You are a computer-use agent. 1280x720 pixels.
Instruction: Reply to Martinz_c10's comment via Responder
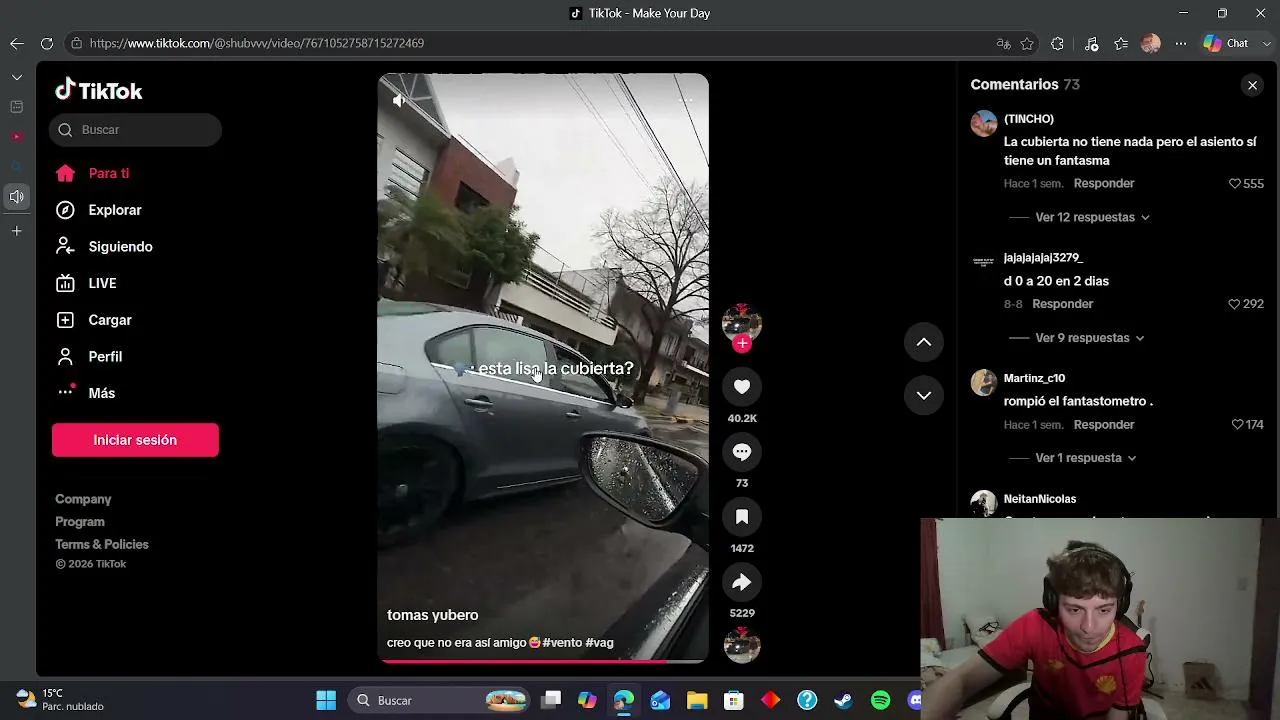(x=1104, y=425)
